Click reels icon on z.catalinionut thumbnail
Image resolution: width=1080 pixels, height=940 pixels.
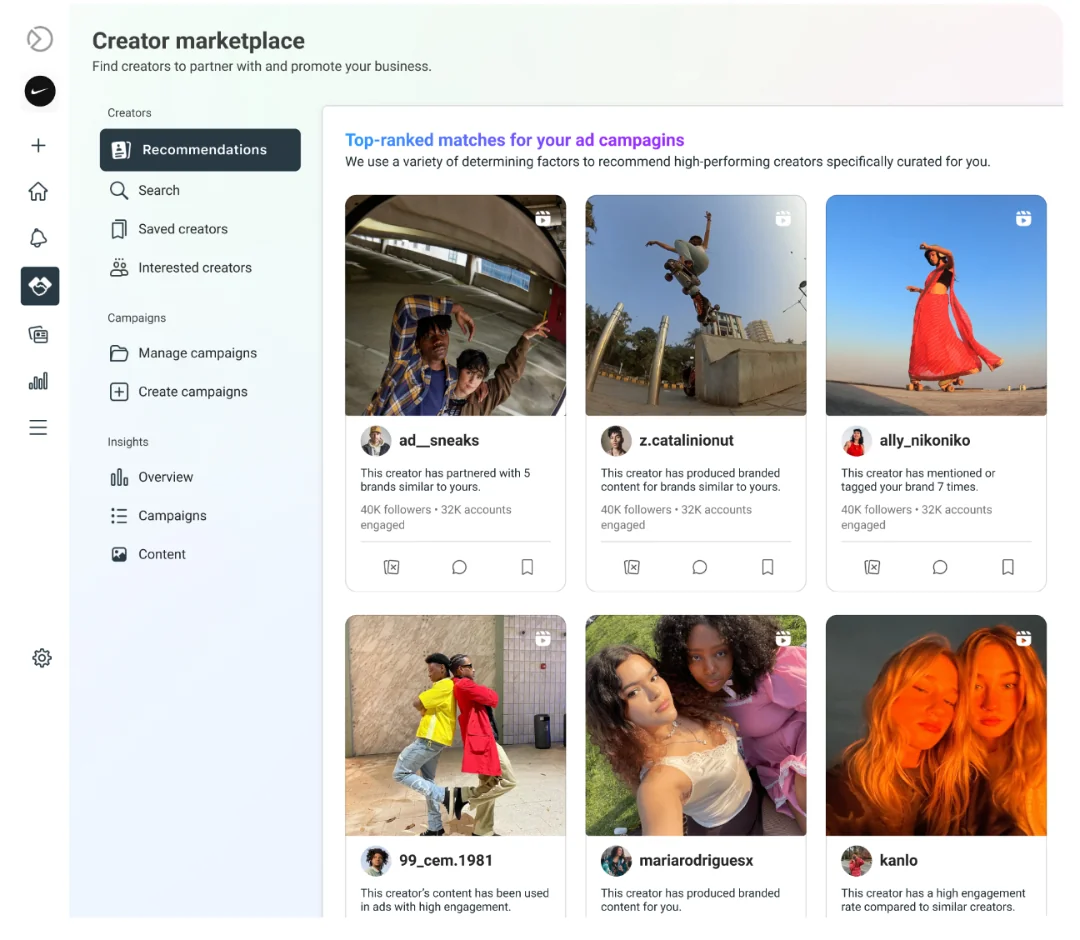point(783,218)
